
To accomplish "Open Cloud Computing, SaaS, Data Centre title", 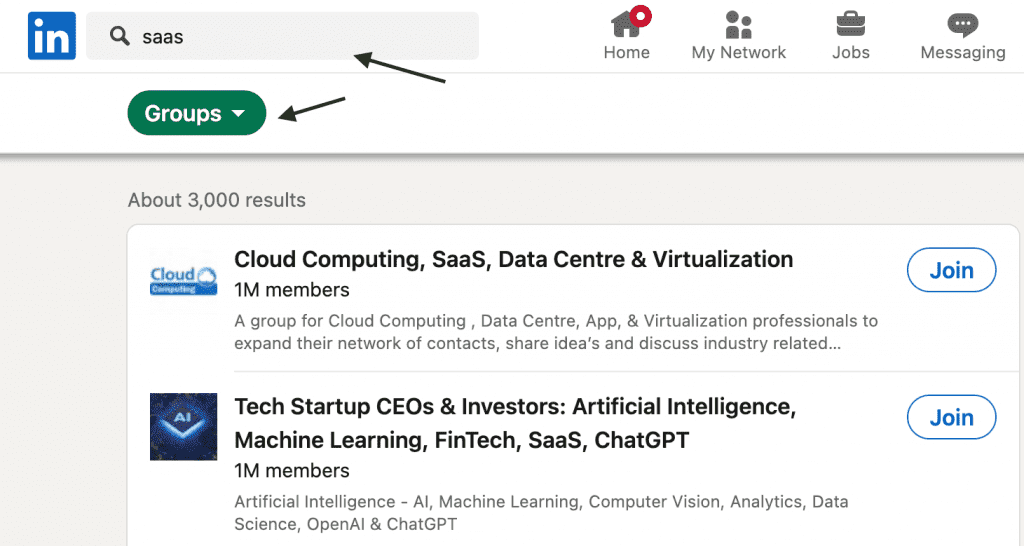I will click(513, 259).
